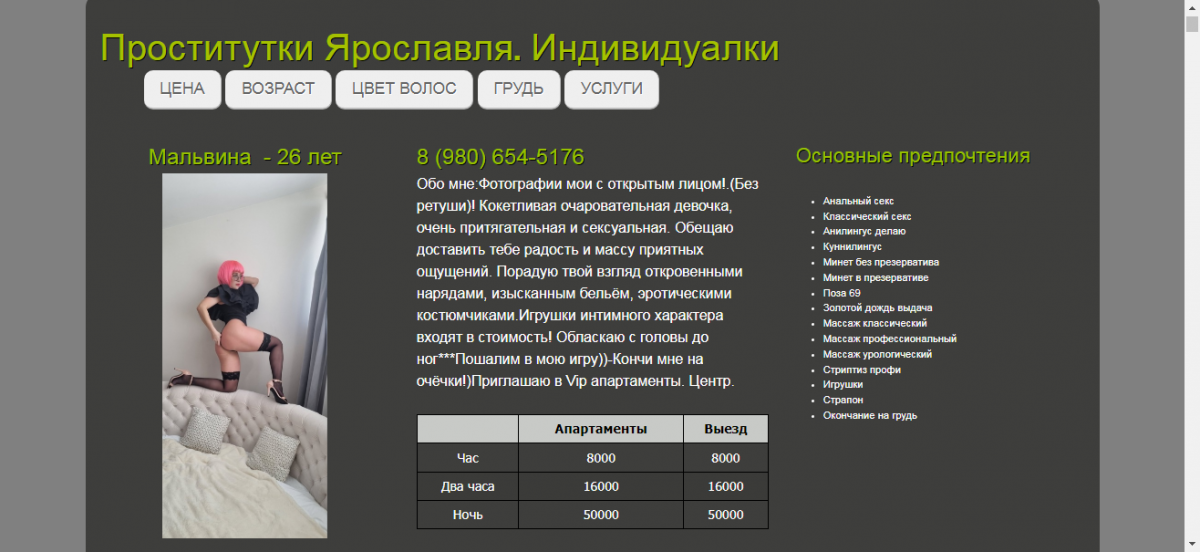Click the scrollbar up arrow
This screenshot has height=552, width=1200.
(1191, 7)
